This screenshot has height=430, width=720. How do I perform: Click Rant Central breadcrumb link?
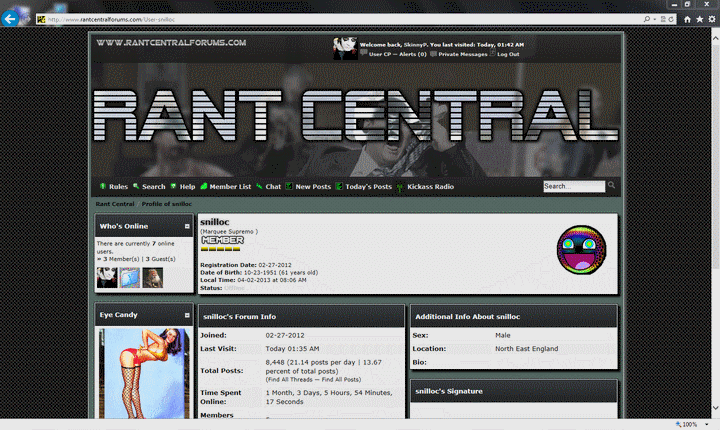[x=115, y=204]
